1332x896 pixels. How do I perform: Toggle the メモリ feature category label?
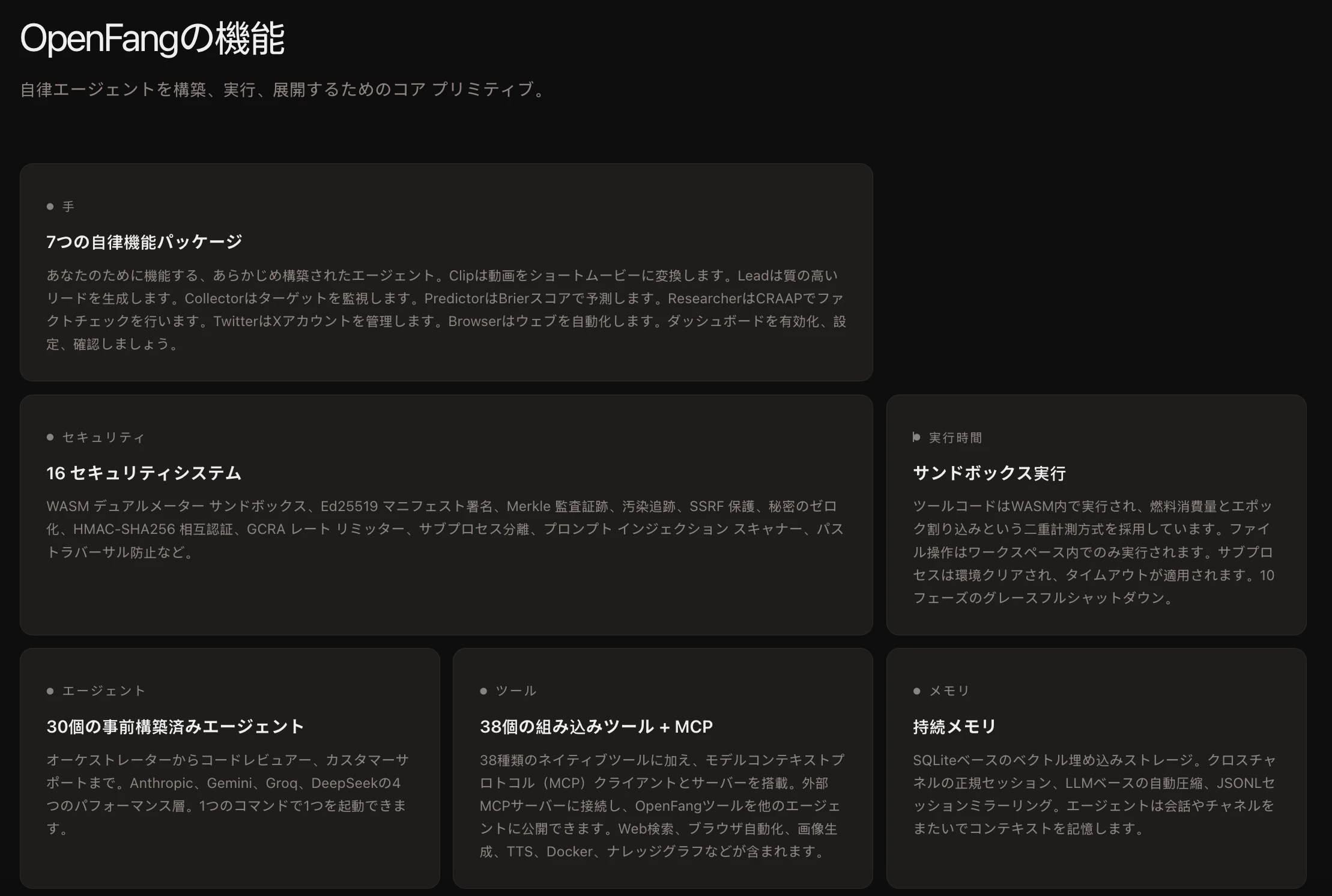[x=949, y=691]
